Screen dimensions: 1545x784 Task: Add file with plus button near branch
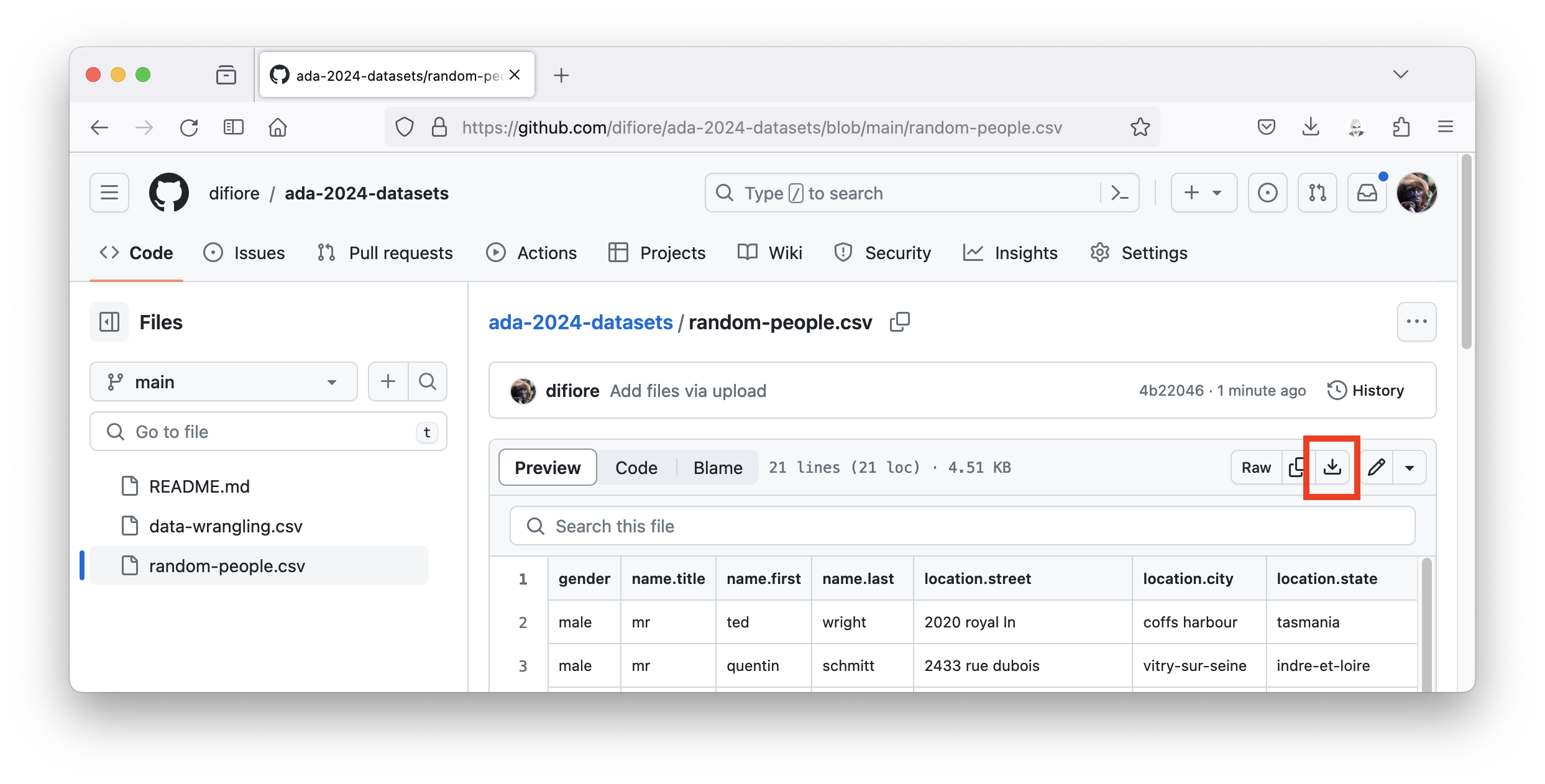[388, 381]
